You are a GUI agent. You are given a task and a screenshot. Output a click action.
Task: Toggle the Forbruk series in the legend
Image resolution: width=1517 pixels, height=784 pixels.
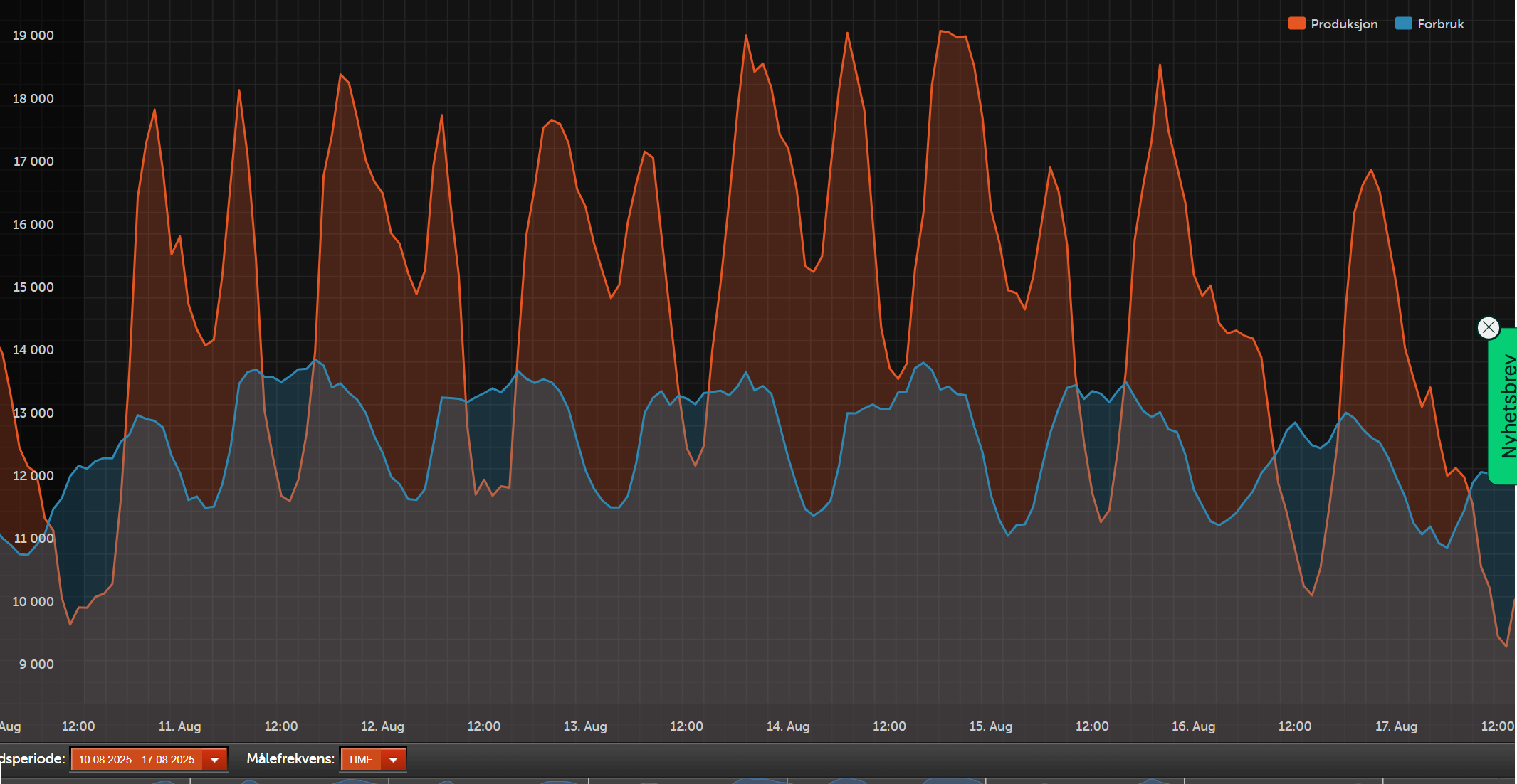[1430, 23]
